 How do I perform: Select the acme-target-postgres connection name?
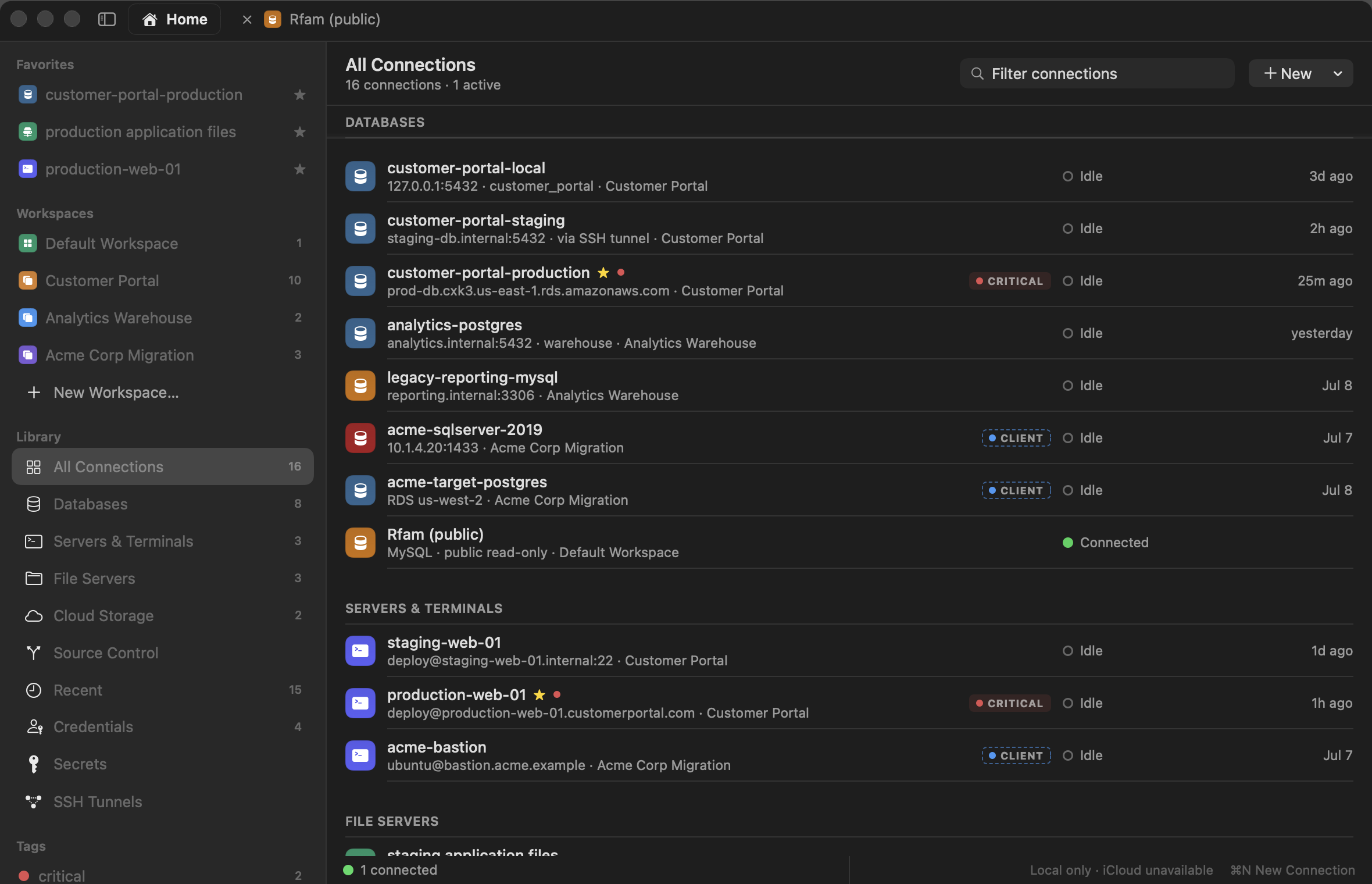click(467, 482)
